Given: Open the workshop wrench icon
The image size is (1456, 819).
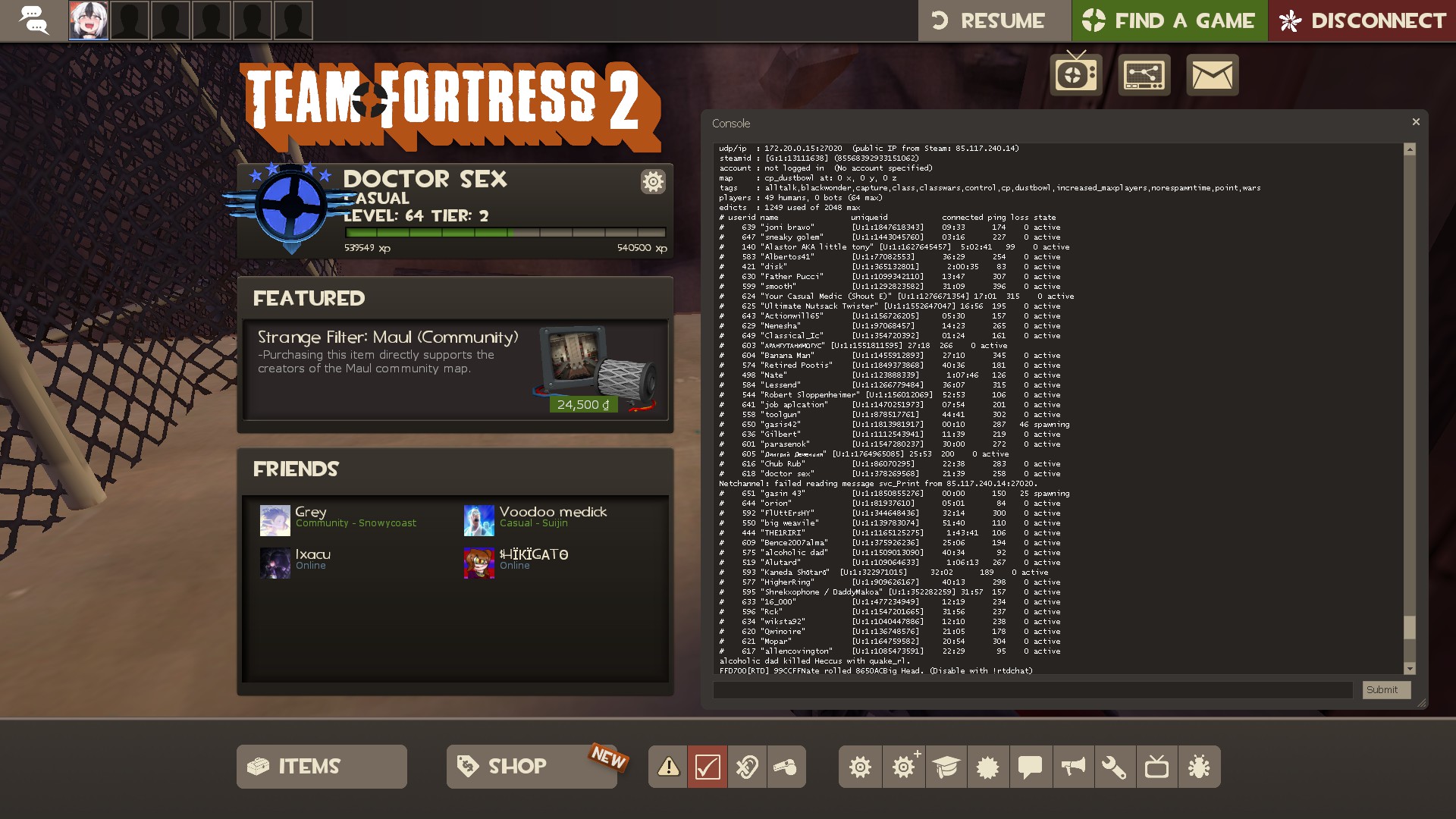Looking at the screenshot, I should 1115,767.
